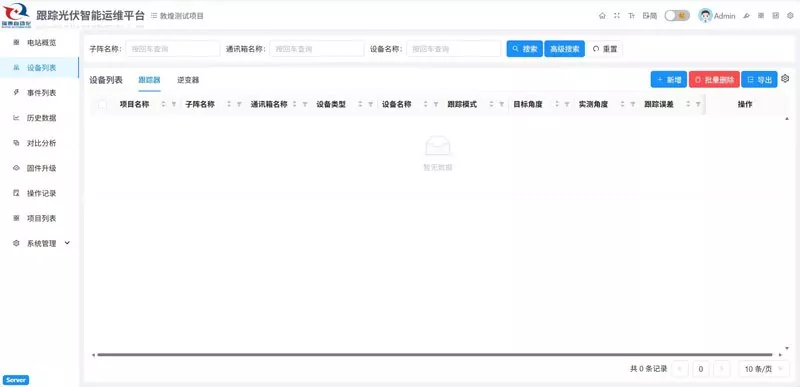Open 操作记录 in the sidebar

(x=39, y=193)
